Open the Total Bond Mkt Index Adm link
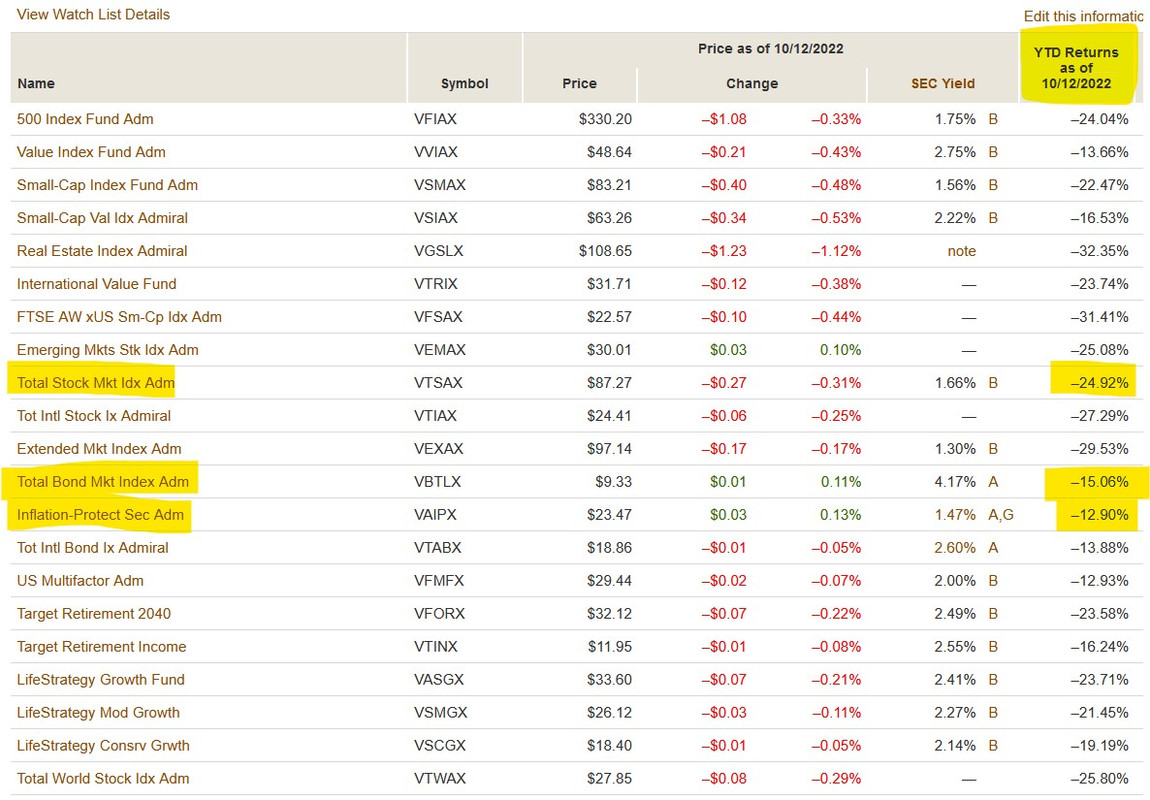This screenshot has width=1150, height=800. 103,482
